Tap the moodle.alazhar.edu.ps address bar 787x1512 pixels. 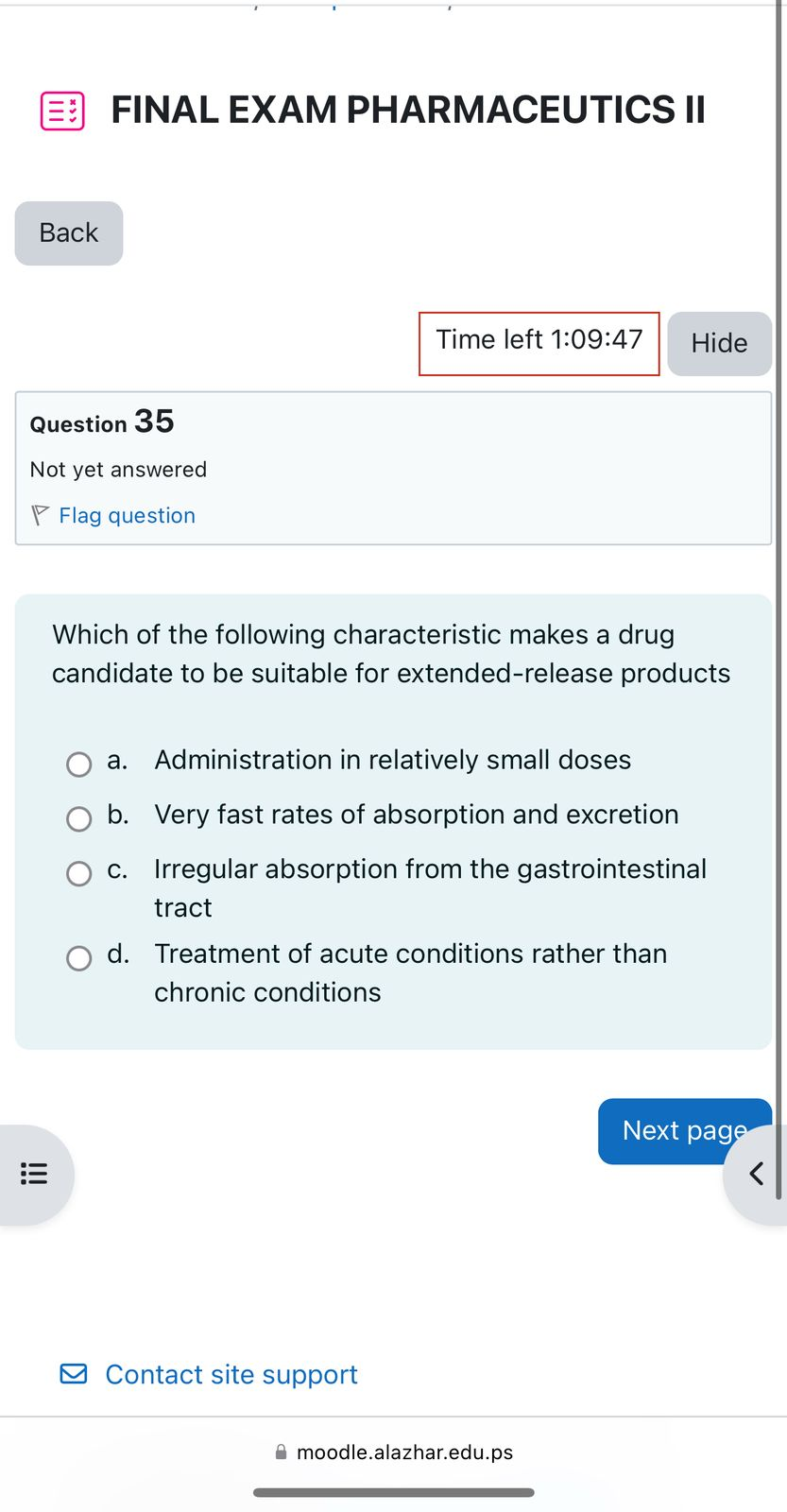point(404,1452)
